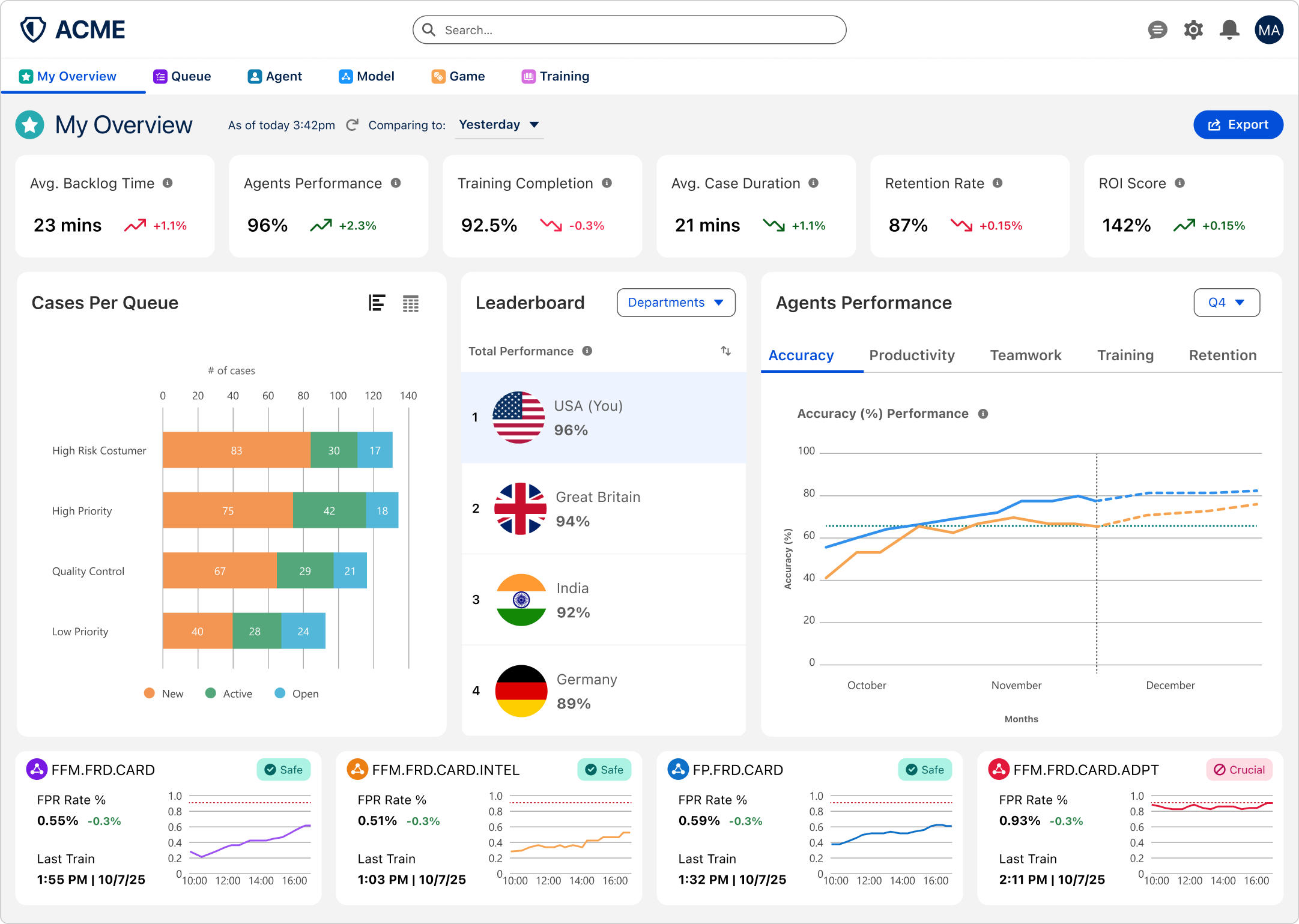Image resolution: width=1299 pixels, height=924 pixels.
Task: Open the Game tab
Action: [458, 76]
